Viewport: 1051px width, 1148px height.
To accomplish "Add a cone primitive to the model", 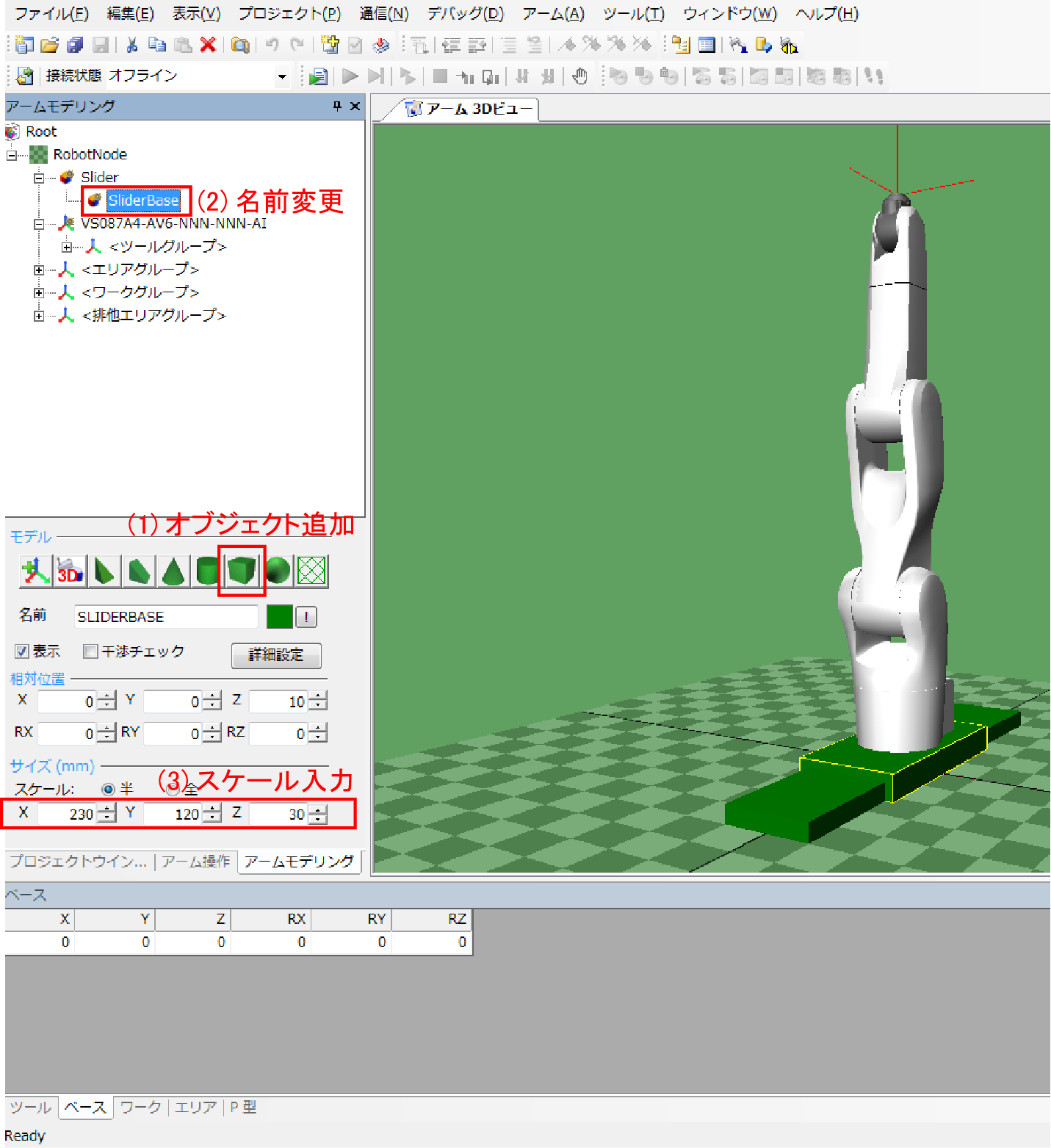I will click(x=173, y=571).
